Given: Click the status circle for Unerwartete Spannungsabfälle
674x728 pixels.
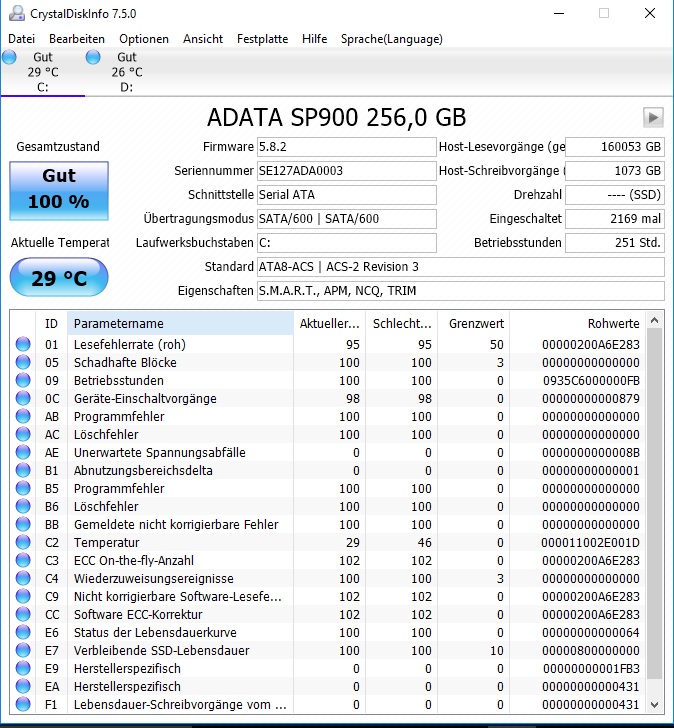Looking at the screenshot, I should (x=23, y=453).
